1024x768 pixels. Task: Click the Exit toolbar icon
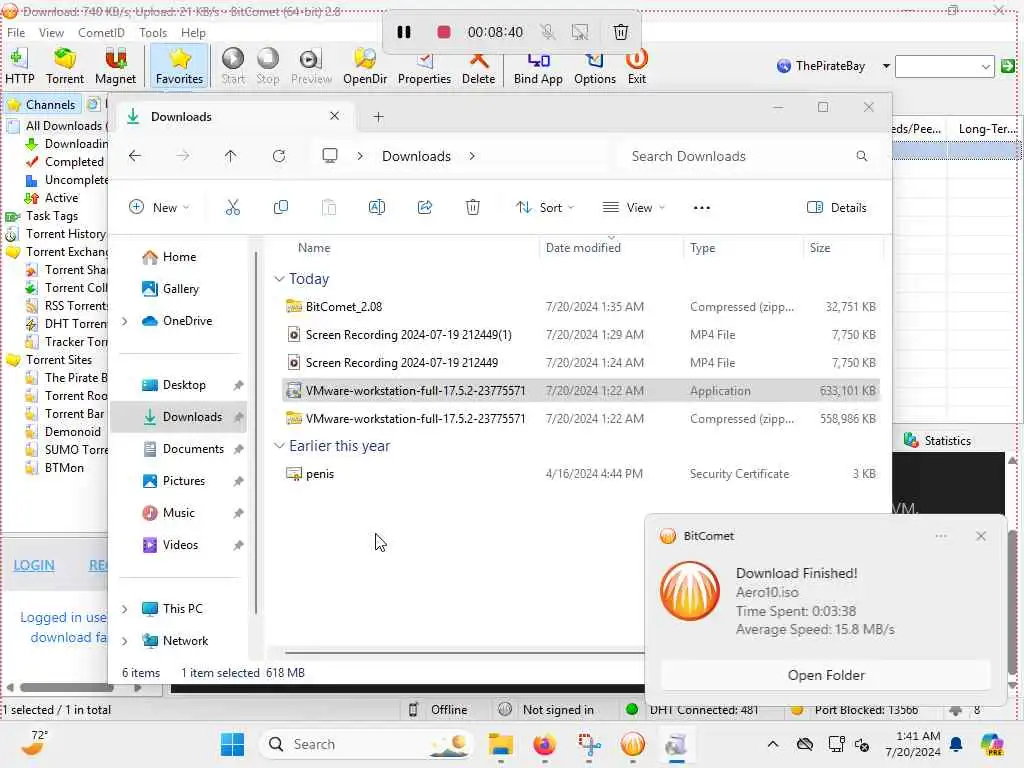637,67
